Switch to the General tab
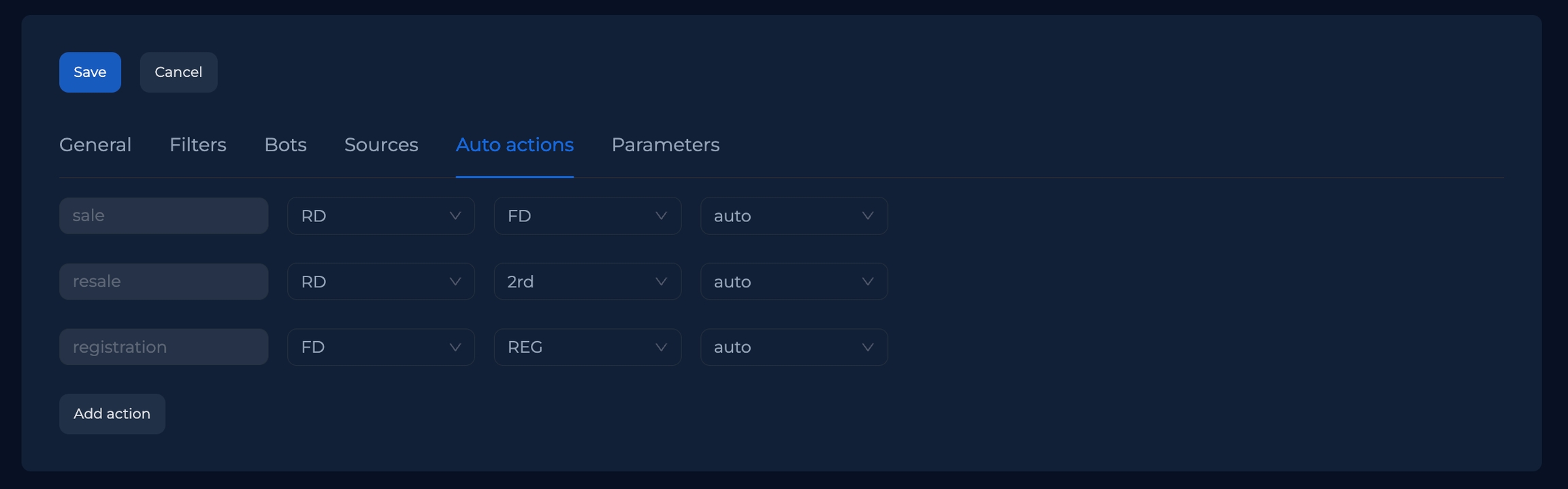 [95, 145]
